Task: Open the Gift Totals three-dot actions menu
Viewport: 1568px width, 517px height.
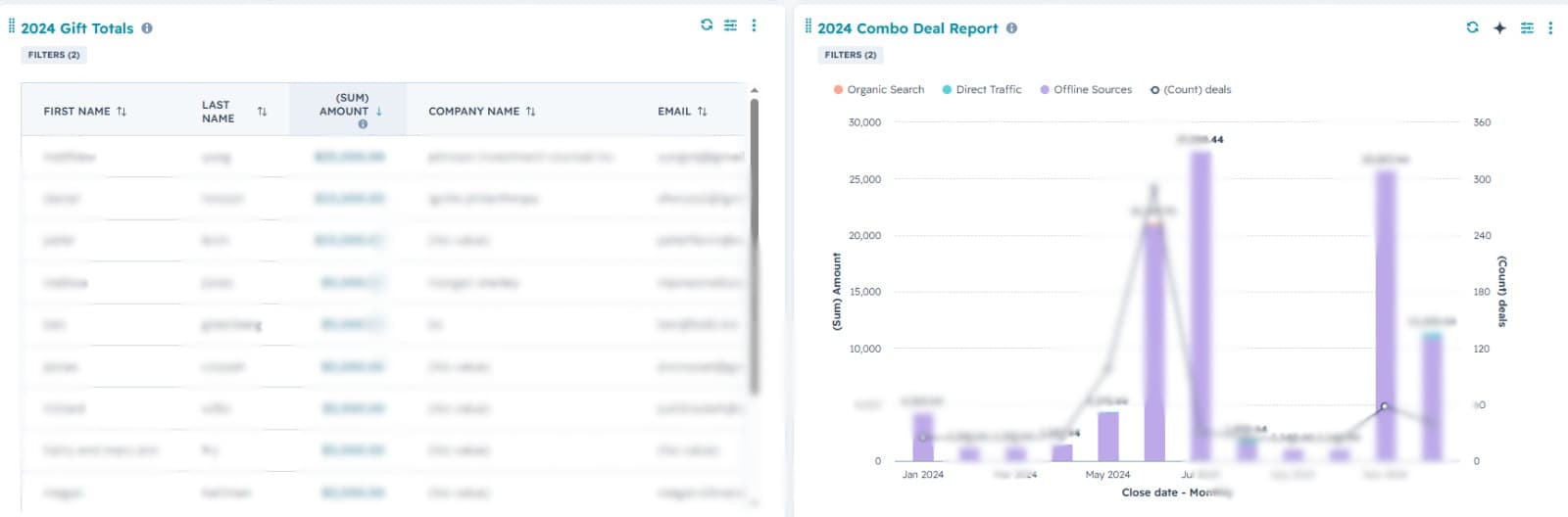Action: click(x=754, y=25)
